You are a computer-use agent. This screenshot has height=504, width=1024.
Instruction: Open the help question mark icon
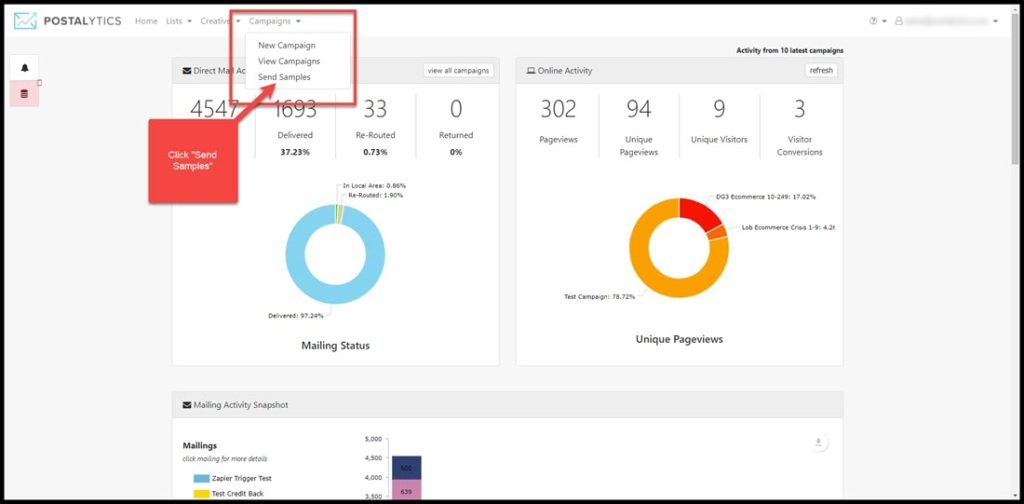click(x=873, y=21)
